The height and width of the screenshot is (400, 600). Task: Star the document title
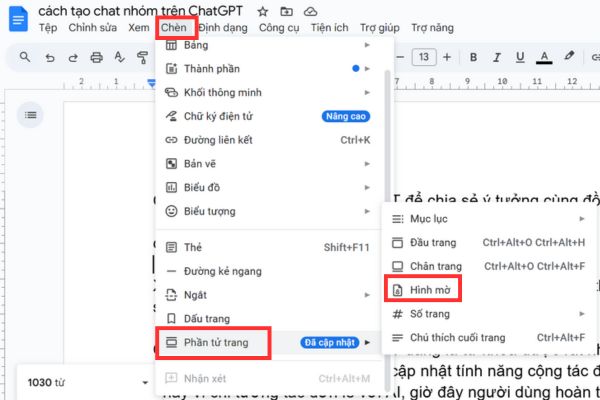click(x=262, y=11)
